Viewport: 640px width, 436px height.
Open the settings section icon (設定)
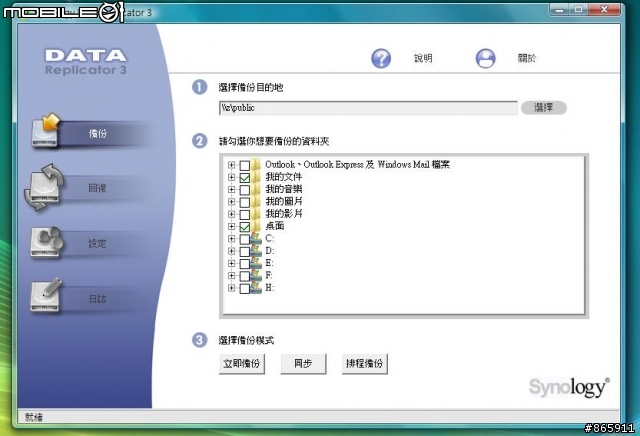pos(47,242)
